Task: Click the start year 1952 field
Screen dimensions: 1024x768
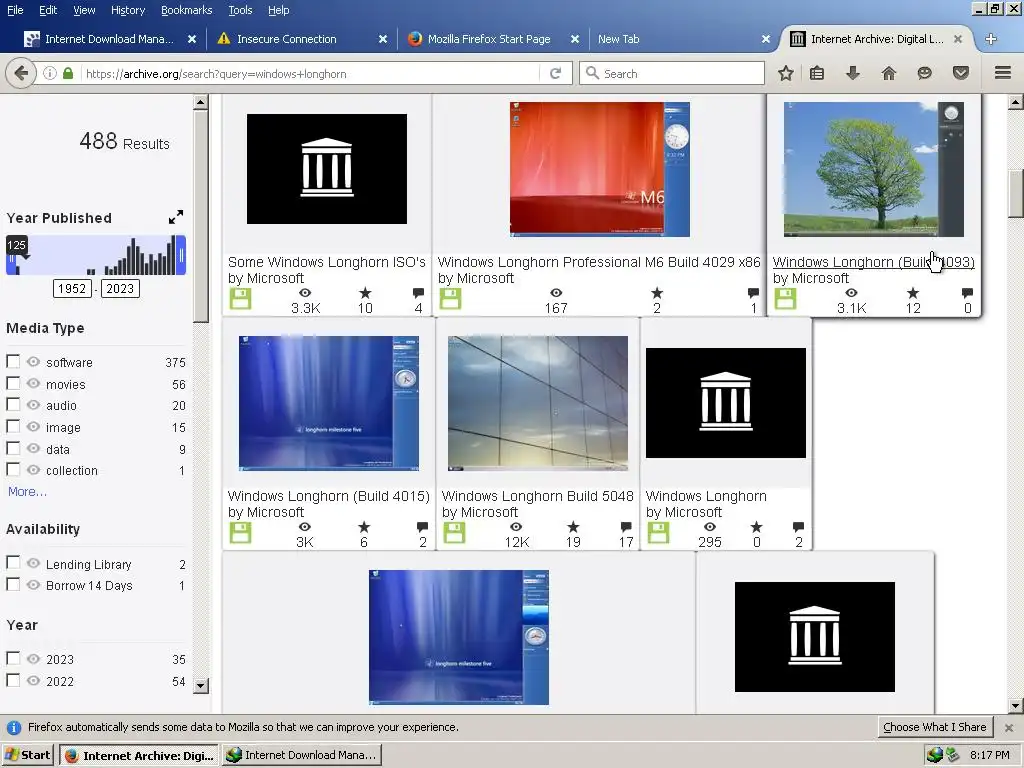Action: tap(72, 289)
